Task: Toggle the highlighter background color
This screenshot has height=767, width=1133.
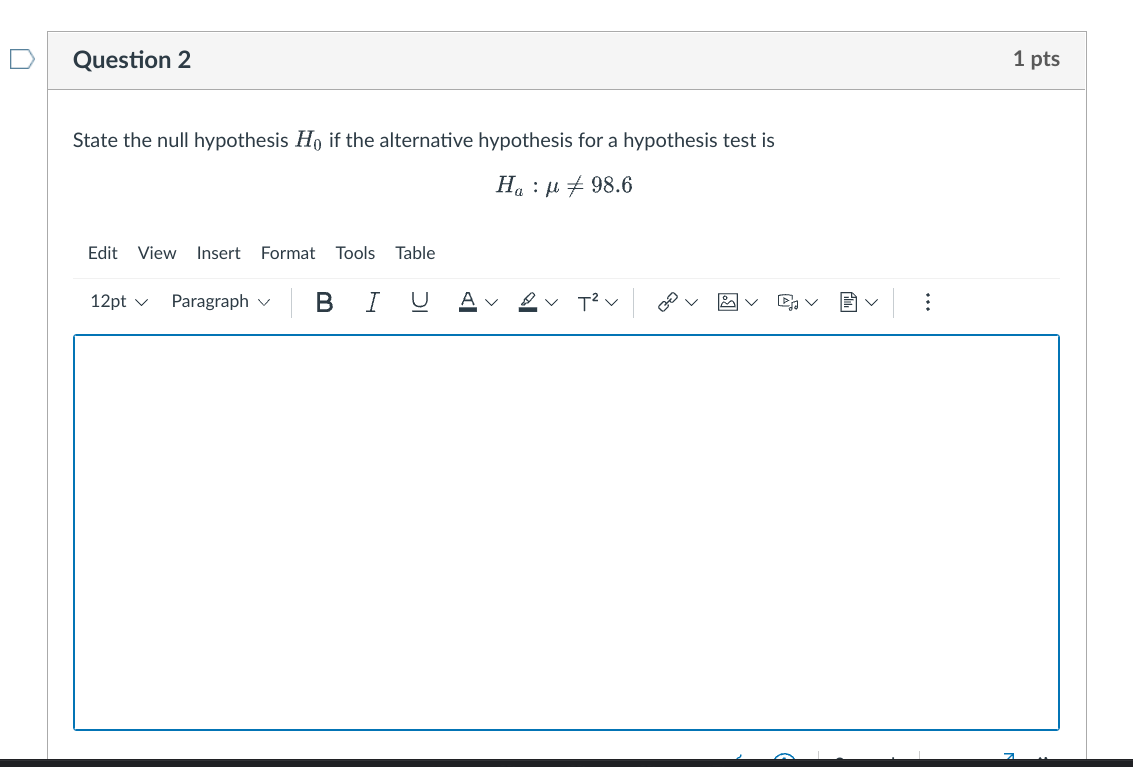Action: pos(529,302)
